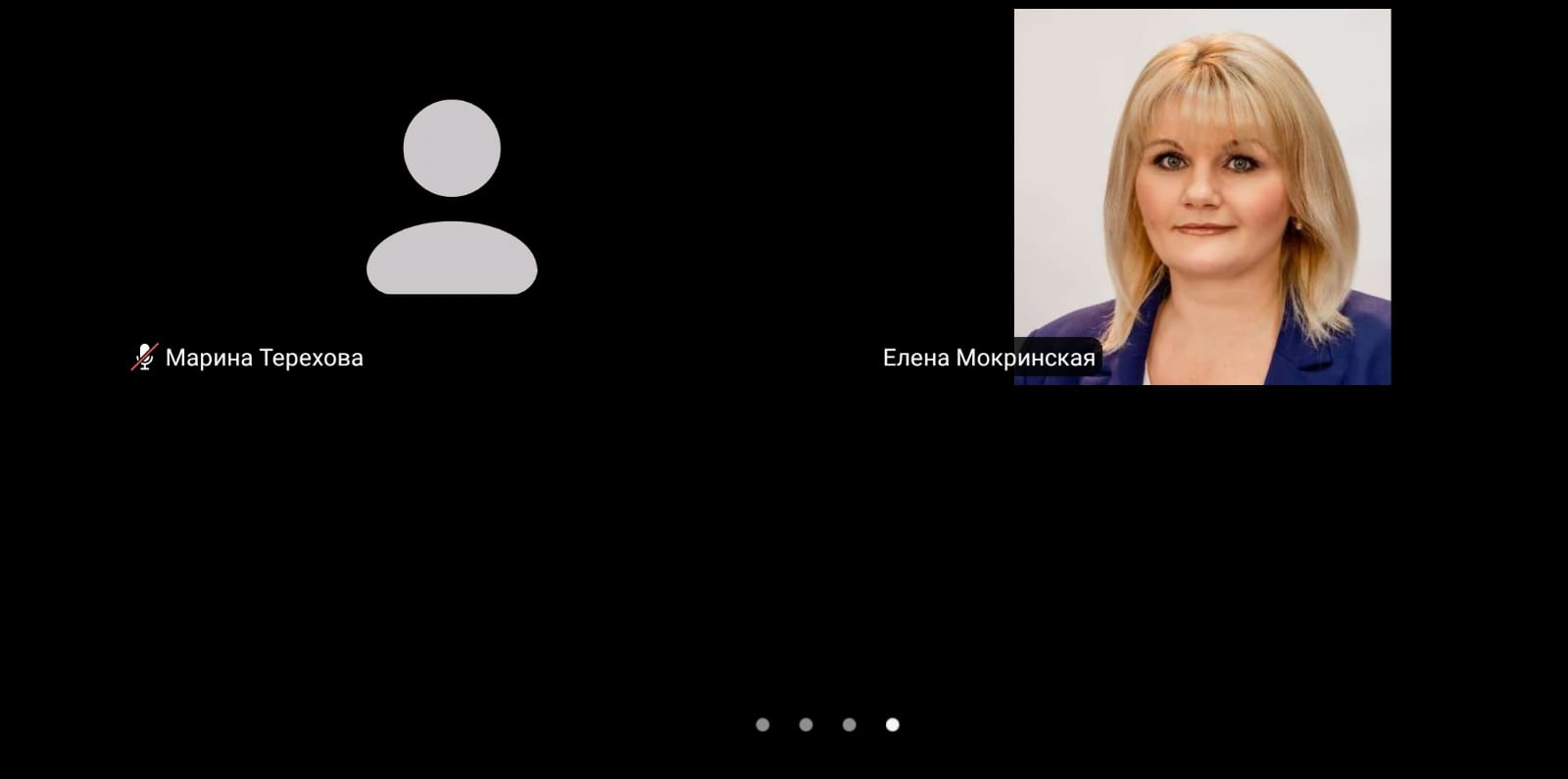Click the name label Елена Мокринская

click(x=989, y=358)
